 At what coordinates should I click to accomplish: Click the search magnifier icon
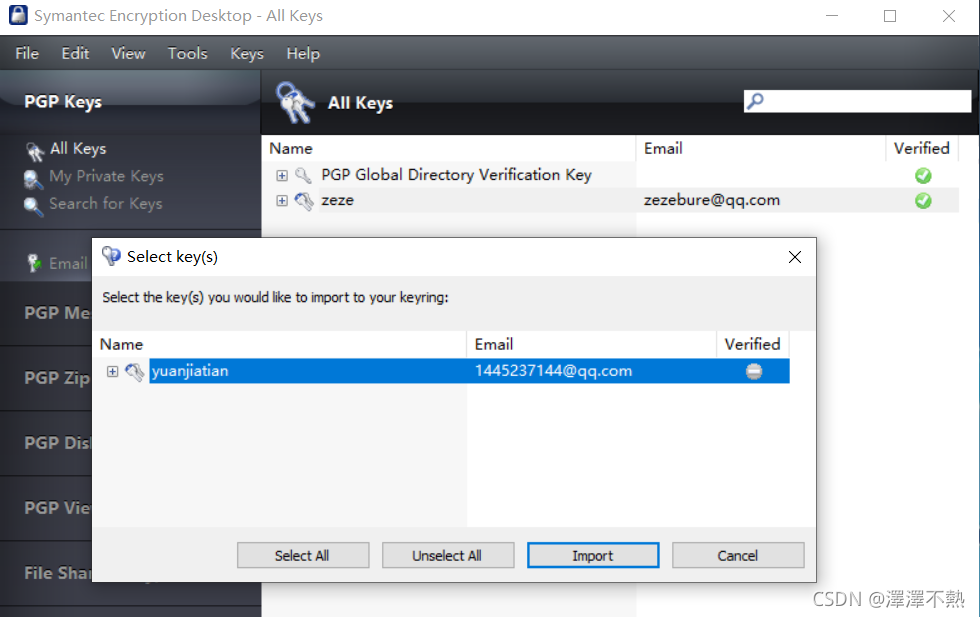755,101
